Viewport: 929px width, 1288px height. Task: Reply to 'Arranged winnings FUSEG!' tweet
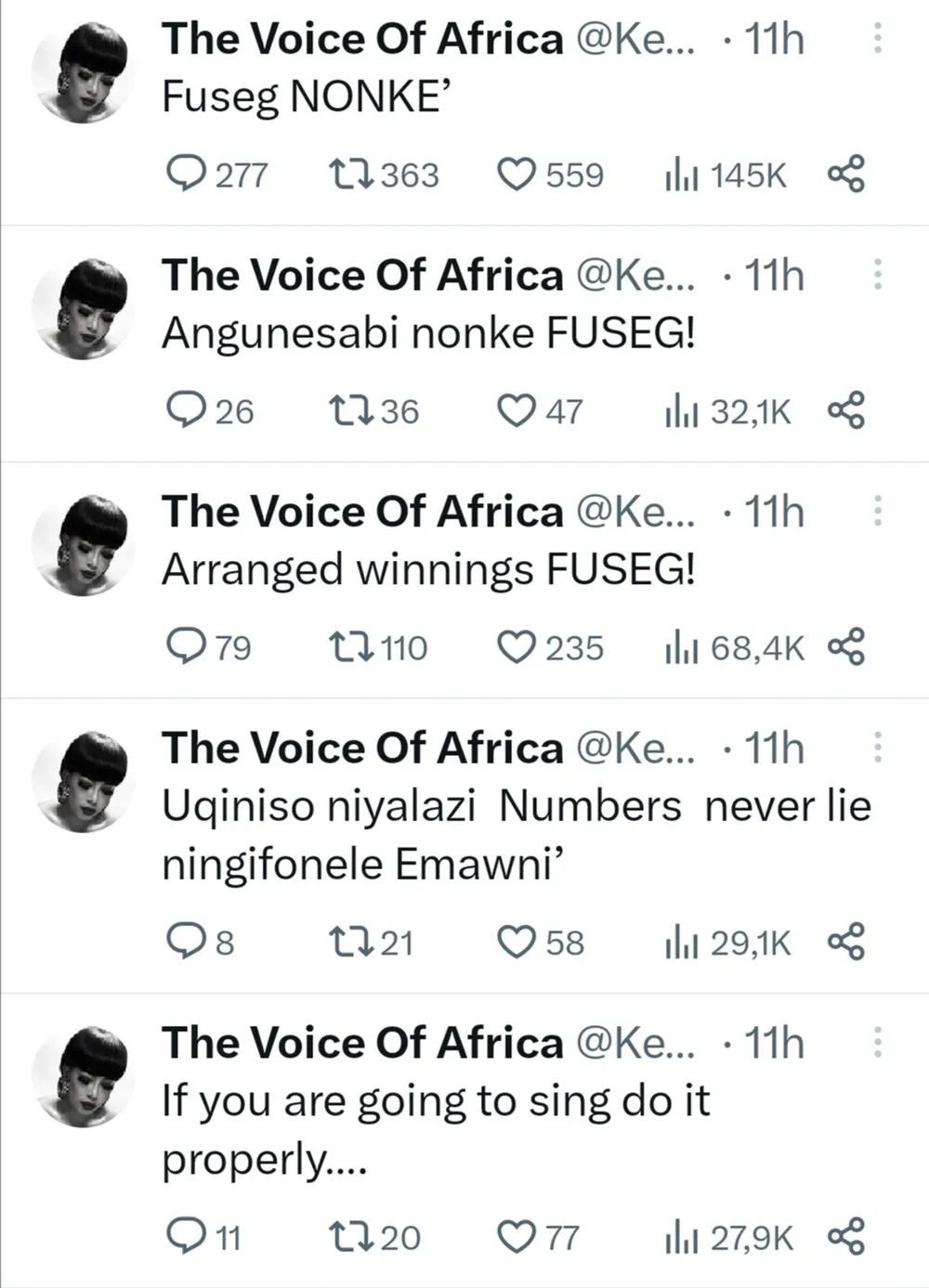pyautogui.click(x=186, y=647)
